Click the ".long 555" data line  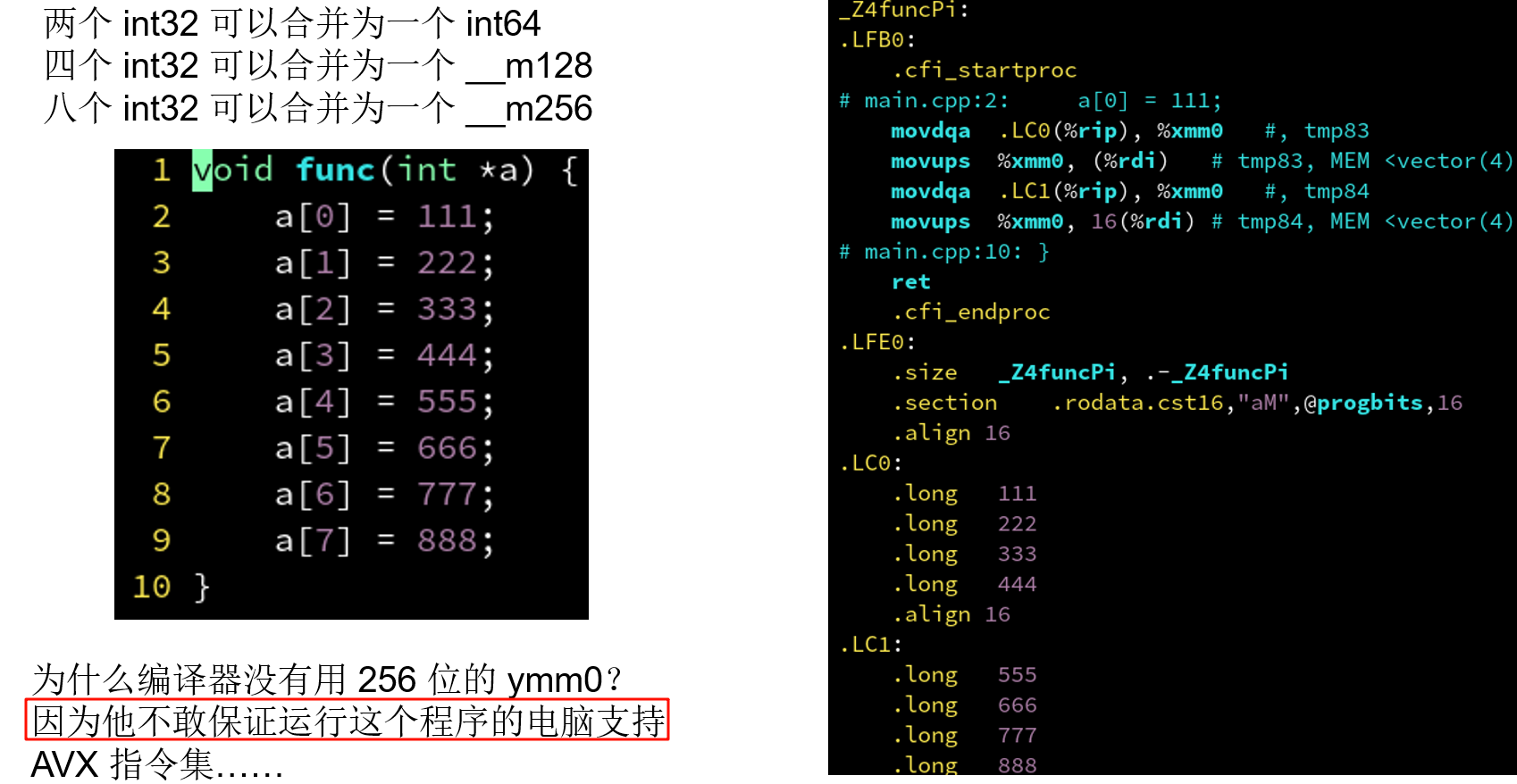coord(965,675)
